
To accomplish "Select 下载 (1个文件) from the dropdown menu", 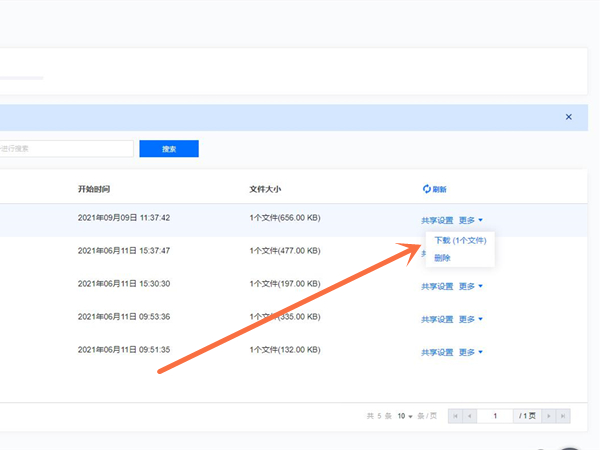I will pos(460,240).
